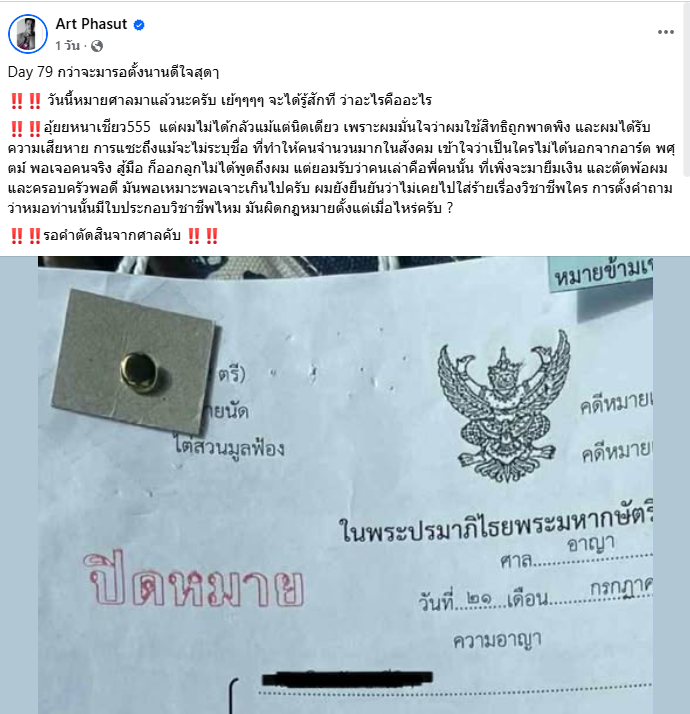The width and height of the screenshot is (690, 714).
Task: Open the three-dot post options menu
Action: point(665,32)
